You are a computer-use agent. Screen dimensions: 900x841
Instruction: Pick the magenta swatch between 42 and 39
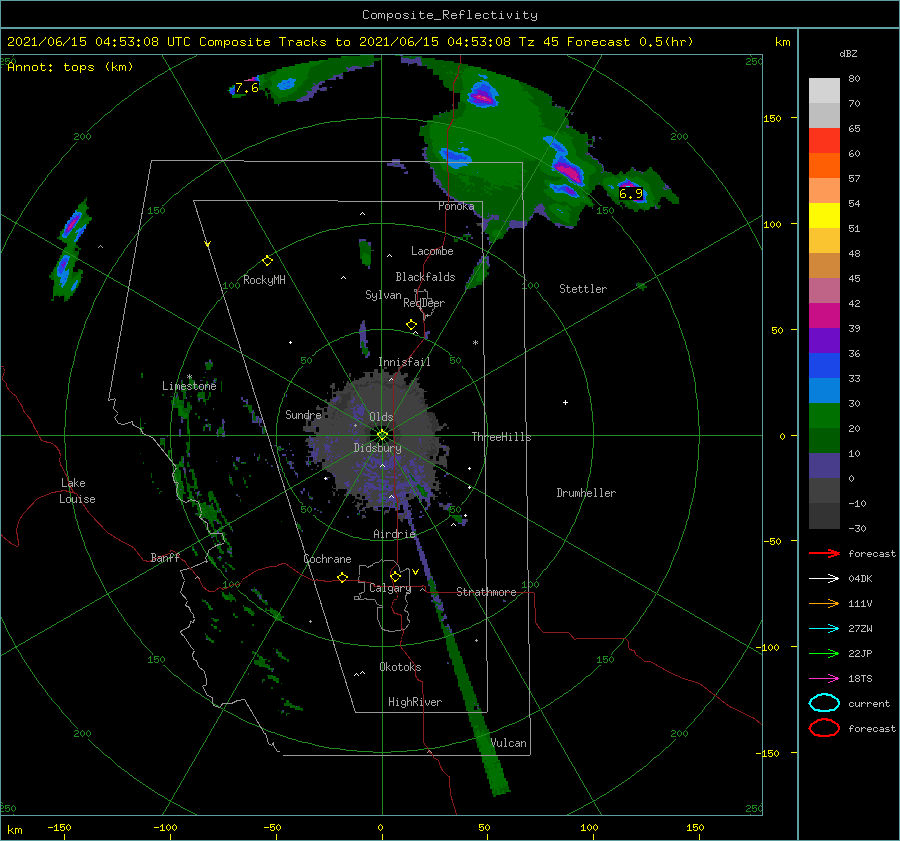pyautogui.click(x=824, y=316)
